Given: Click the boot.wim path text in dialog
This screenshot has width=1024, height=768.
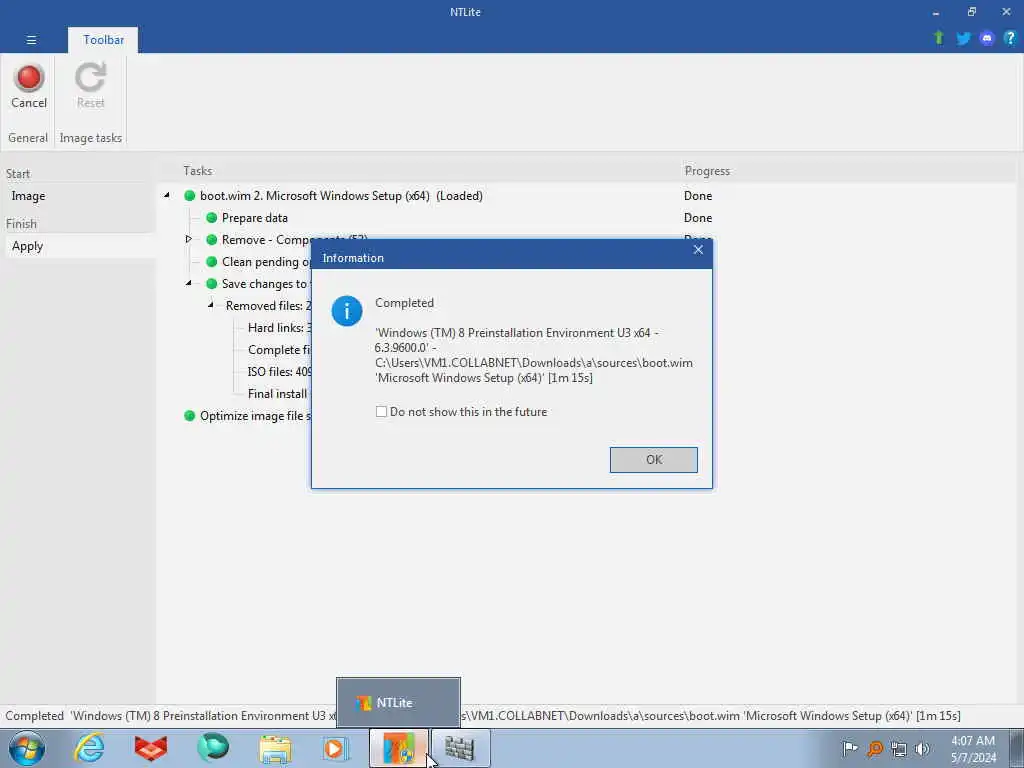Looking at the screenshot, I should (534, 363).
